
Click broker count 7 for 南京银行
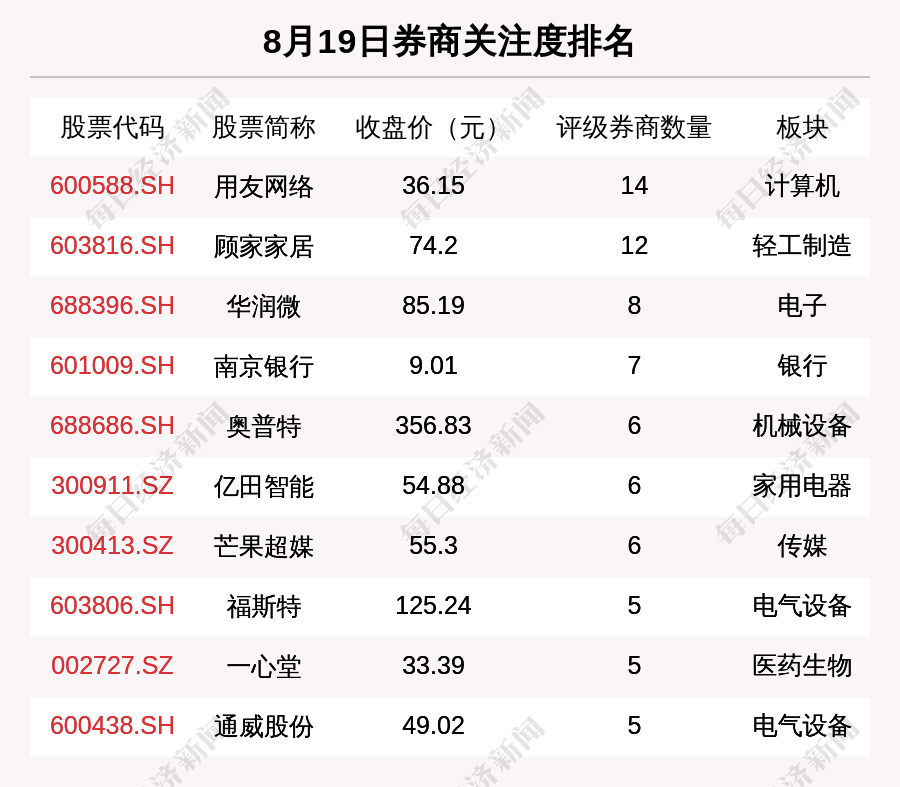coord(634,366)
